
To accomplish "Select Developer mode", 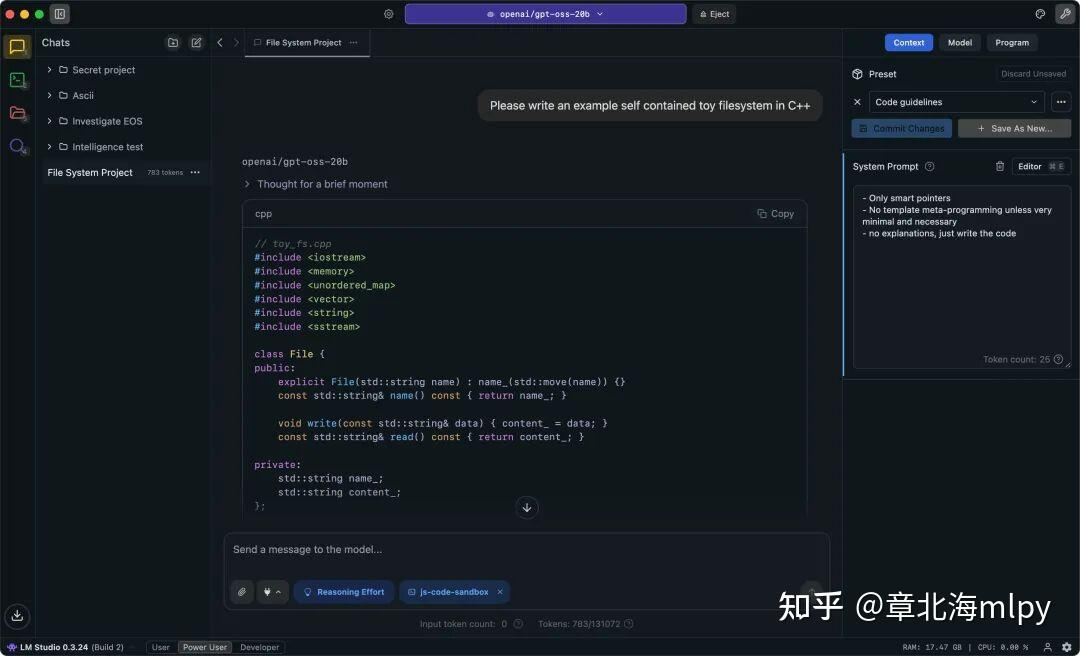I will pyautogui.click(x=260, y=647).
